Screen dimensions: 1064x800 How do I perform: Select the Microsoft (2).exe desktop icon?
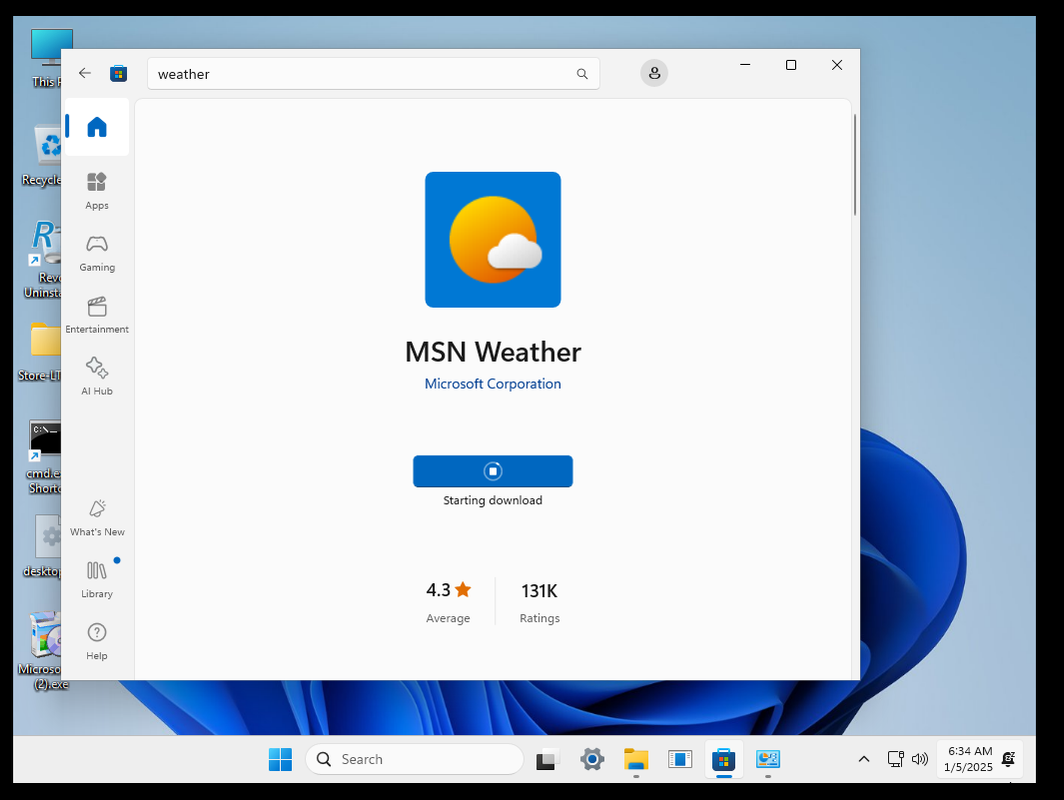pyautogui.click(x=42, y=651)
